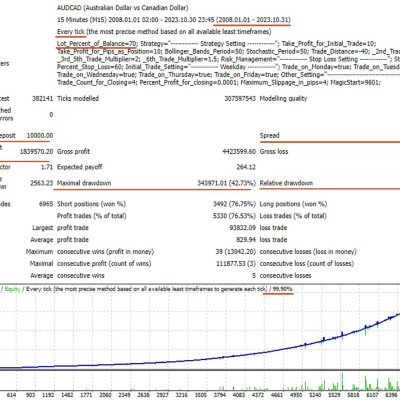Screen dimensions: 400x400
Task: Click the Maximal drawdown label
Action: click(x=84, y=183)
